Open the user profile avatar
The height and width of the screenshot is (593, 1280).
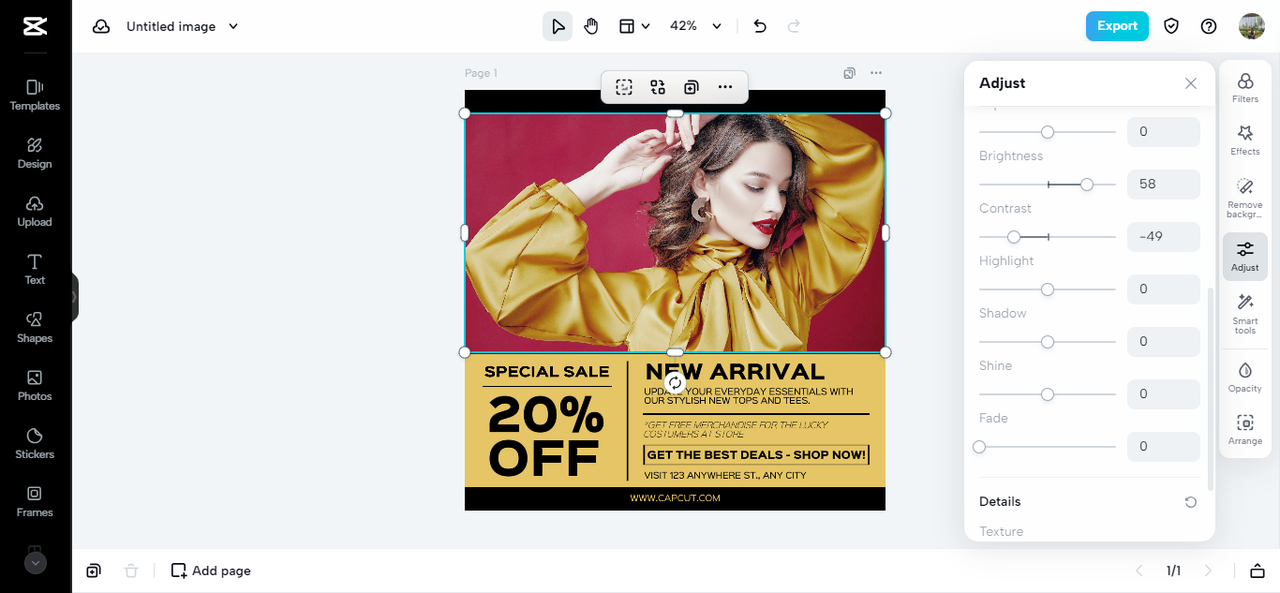(1251, 26)
